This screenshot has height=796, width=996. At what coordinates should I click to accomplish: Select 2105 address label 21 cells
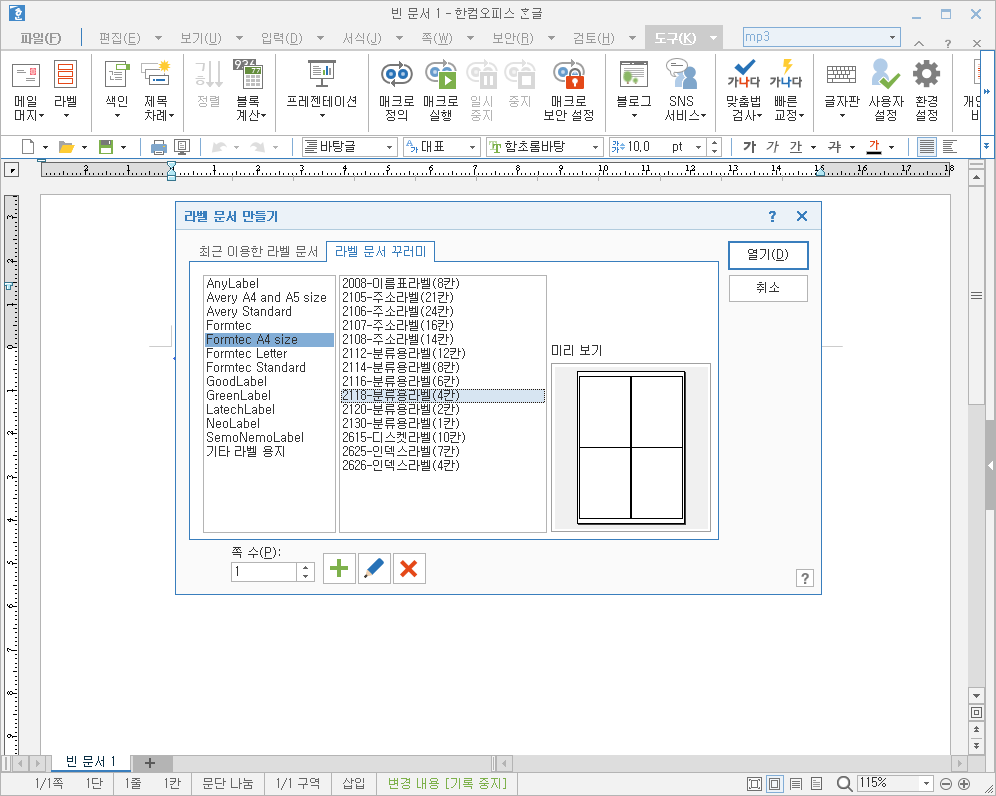pos(398,297)
